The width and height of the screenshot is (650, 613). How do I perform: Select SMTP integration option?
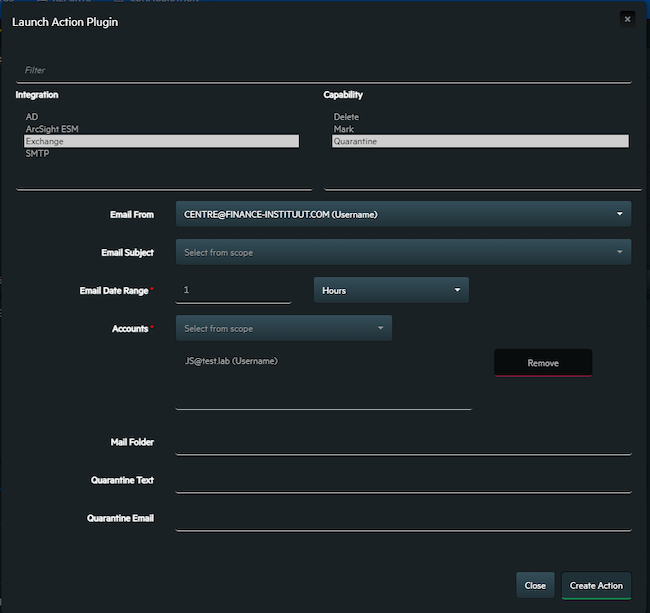coord(38,153)
